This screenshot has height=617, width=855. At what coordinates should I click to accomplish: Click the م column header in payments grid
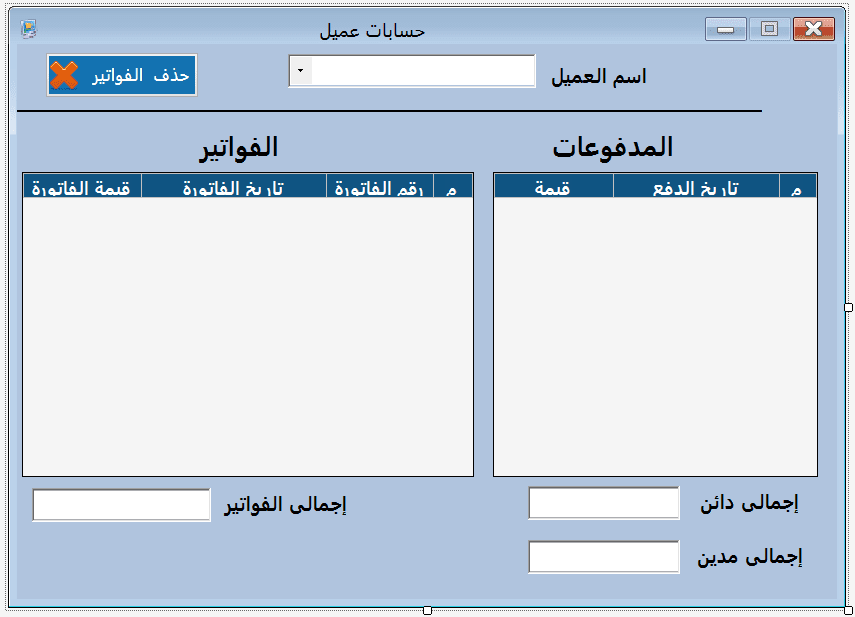[798, 186]
